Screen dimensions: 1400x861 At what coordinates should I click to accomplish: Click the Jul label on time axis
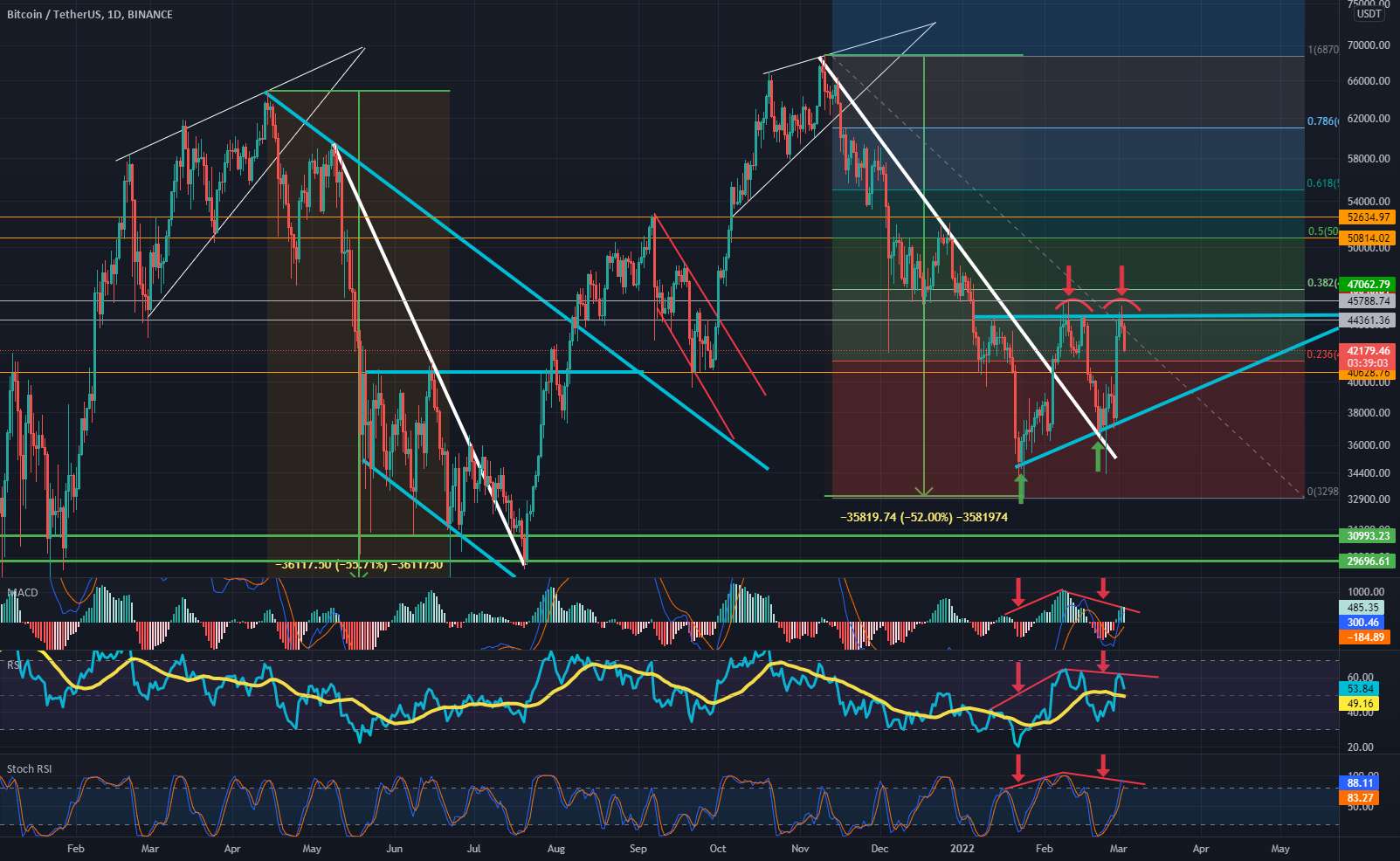[x=474, y=848]
